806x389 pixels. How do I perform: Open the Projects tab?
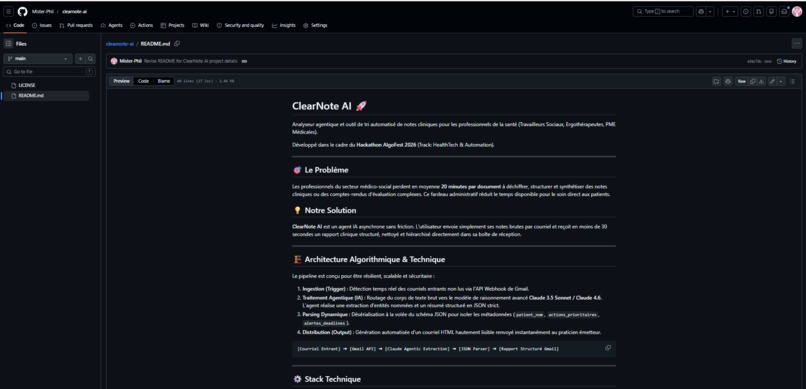173,25
